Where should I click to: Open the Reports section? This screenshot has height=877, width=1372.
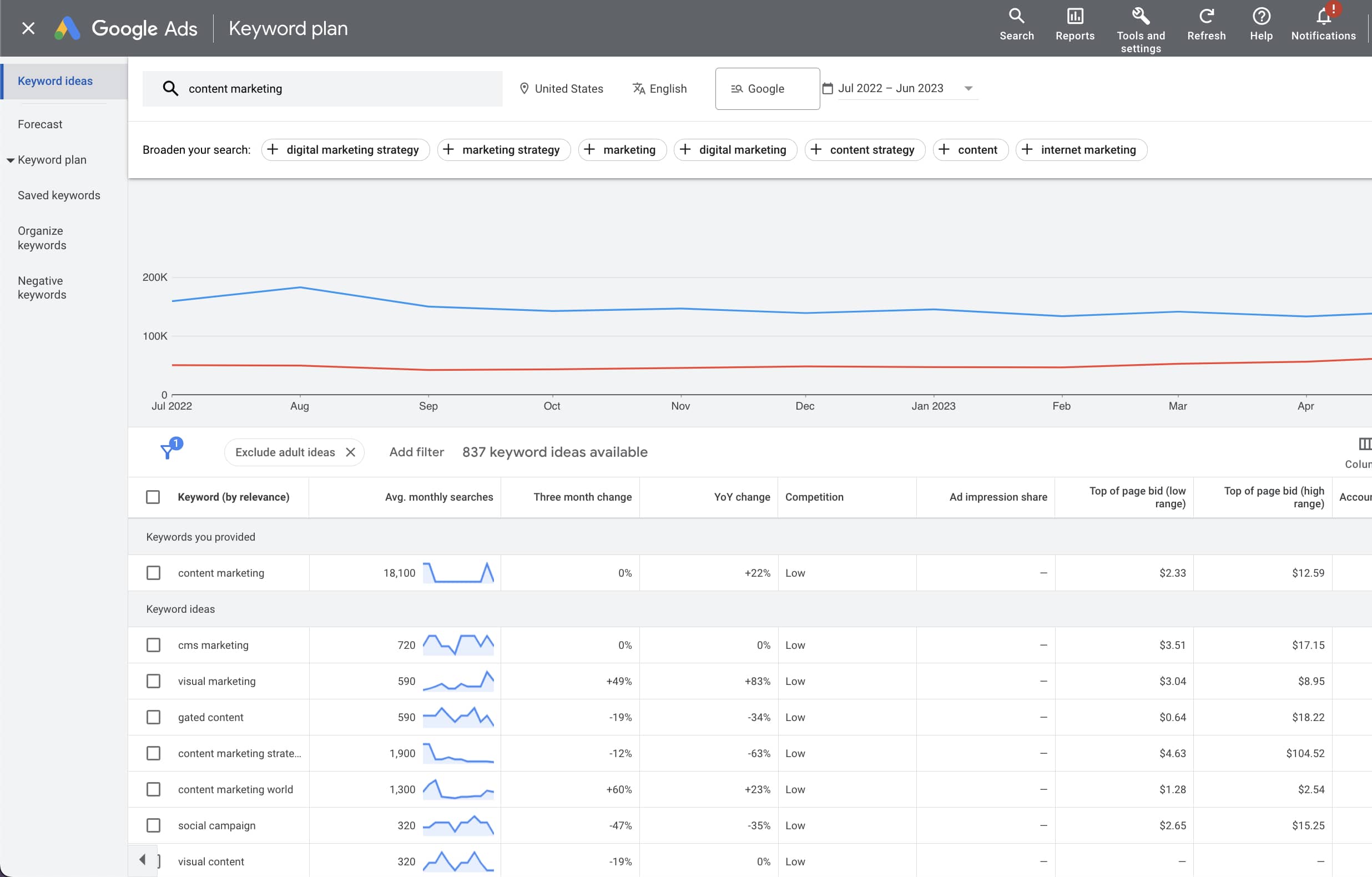click(x=1074, y=27)
